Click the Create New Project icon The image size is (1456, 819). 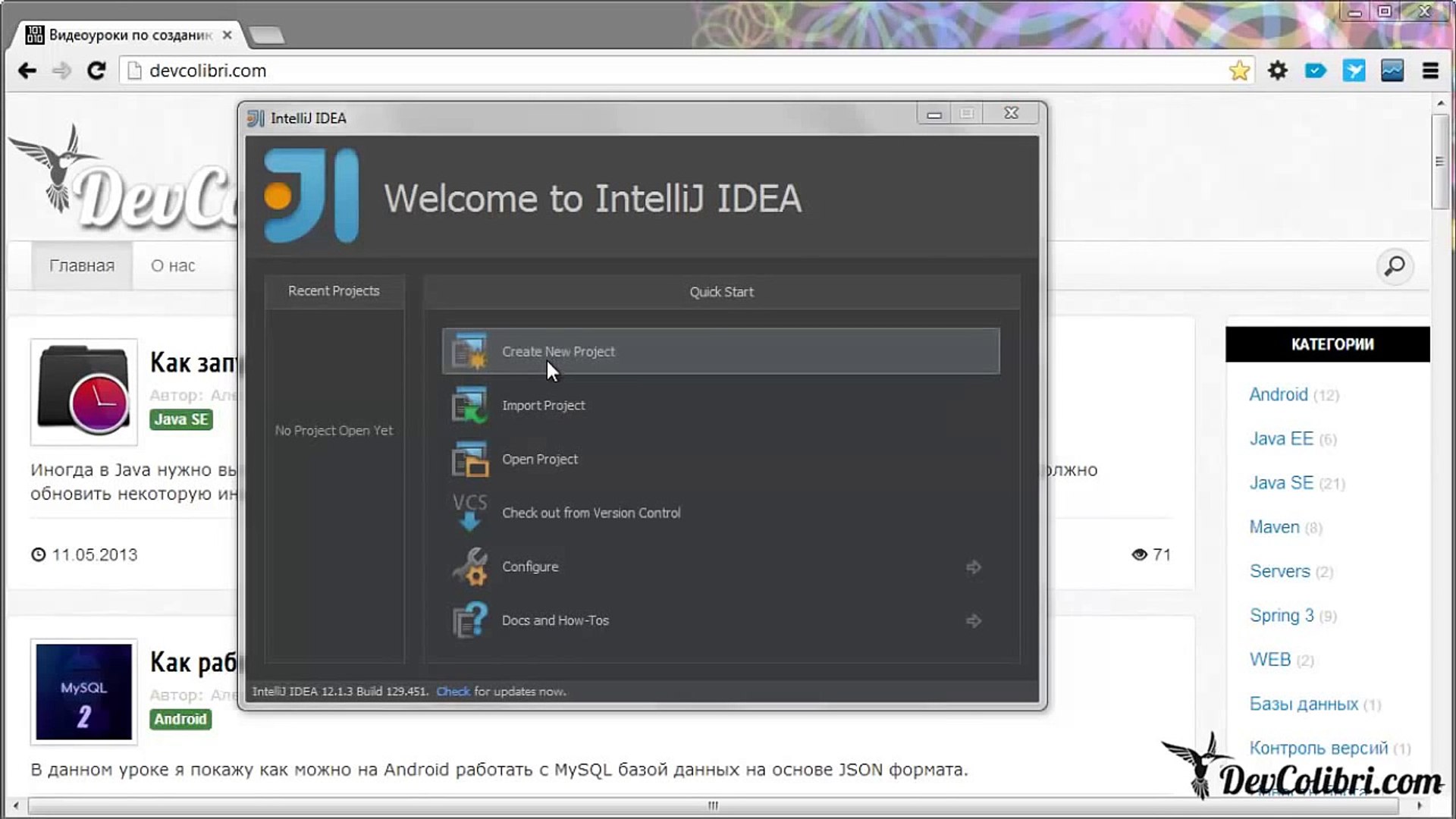tap(469, 352)
